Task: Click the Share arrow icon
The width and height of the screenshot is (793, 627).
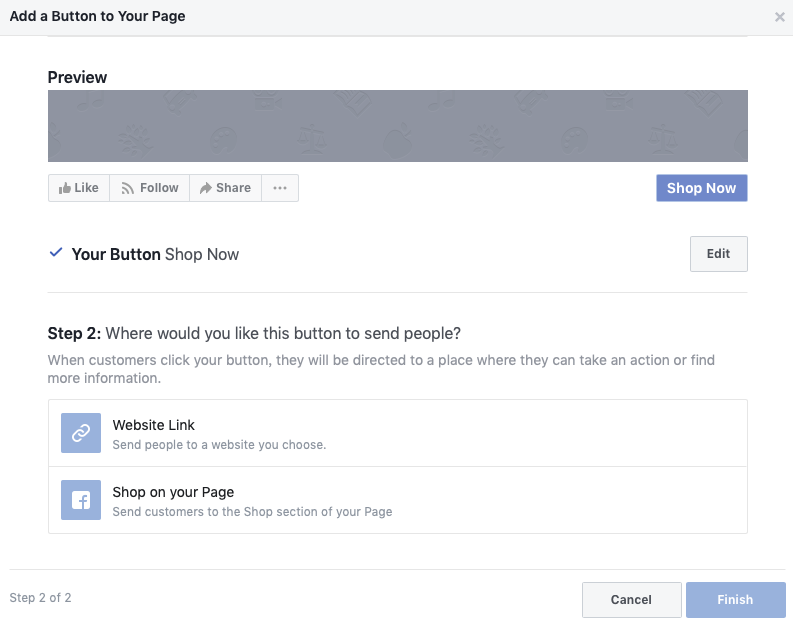Action: 206,188
